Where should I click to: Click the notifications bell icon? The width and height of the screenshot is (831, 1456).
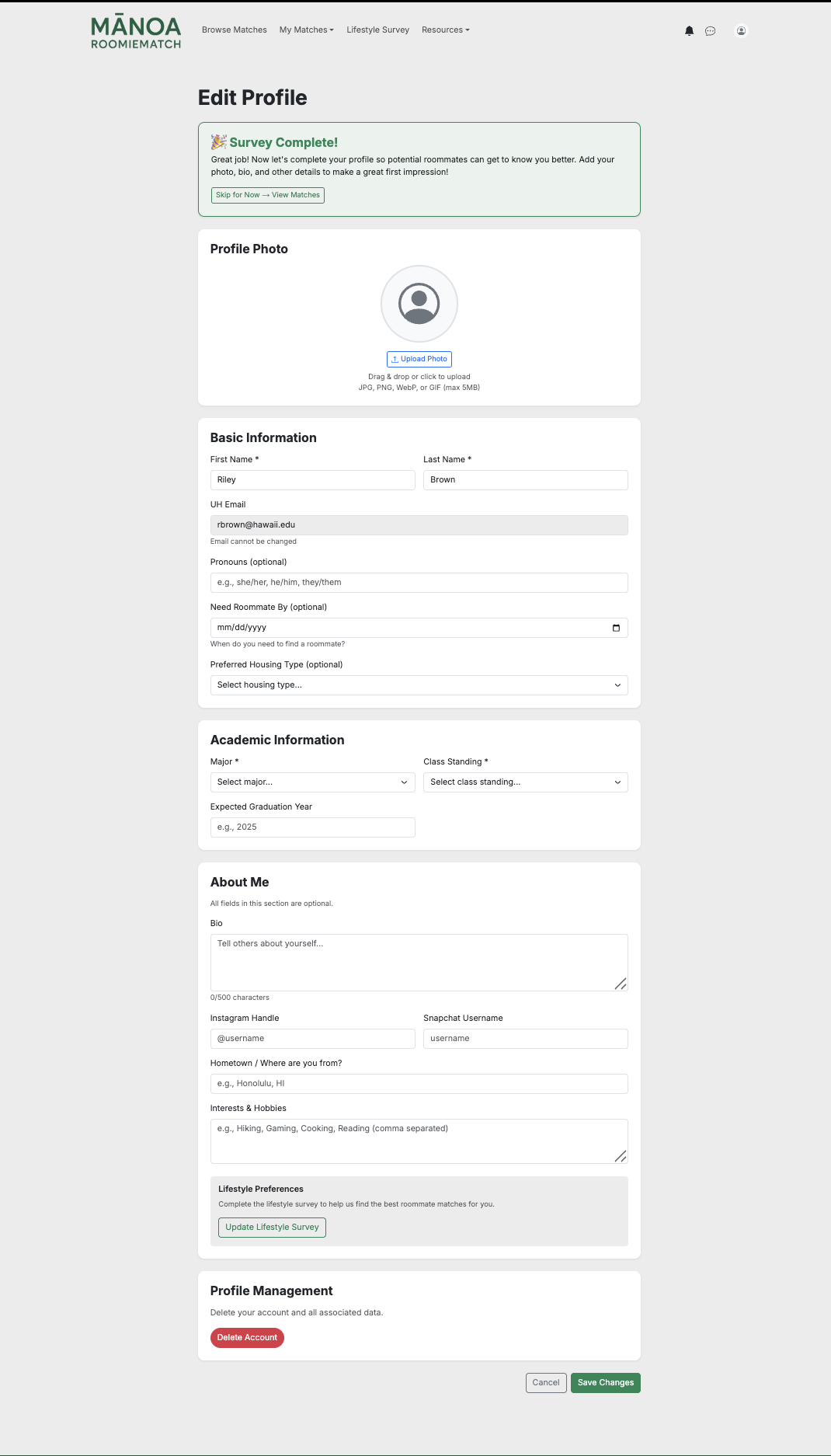689,31
